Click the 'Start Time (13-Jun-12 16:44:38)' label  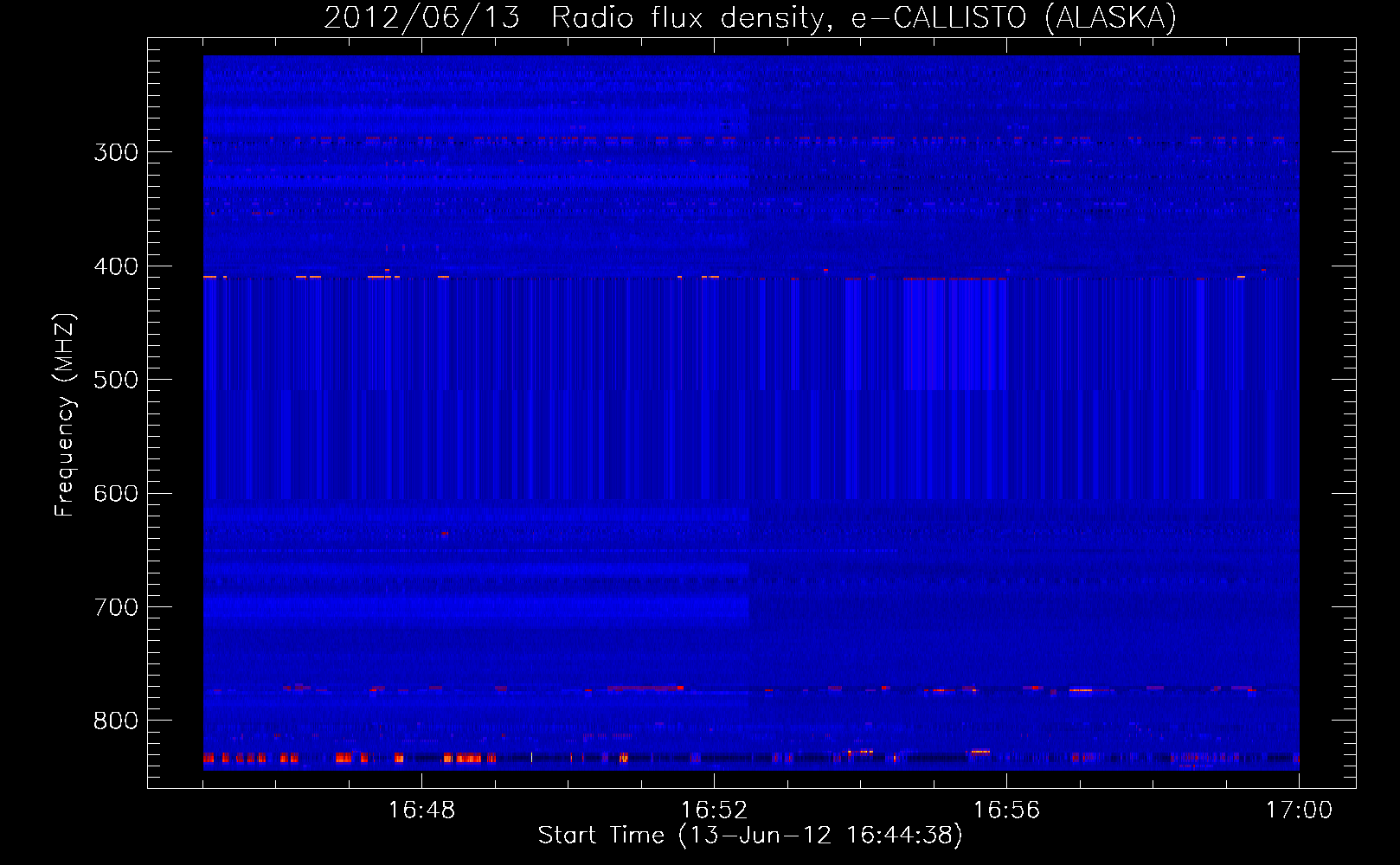click(x=750, y=836)
